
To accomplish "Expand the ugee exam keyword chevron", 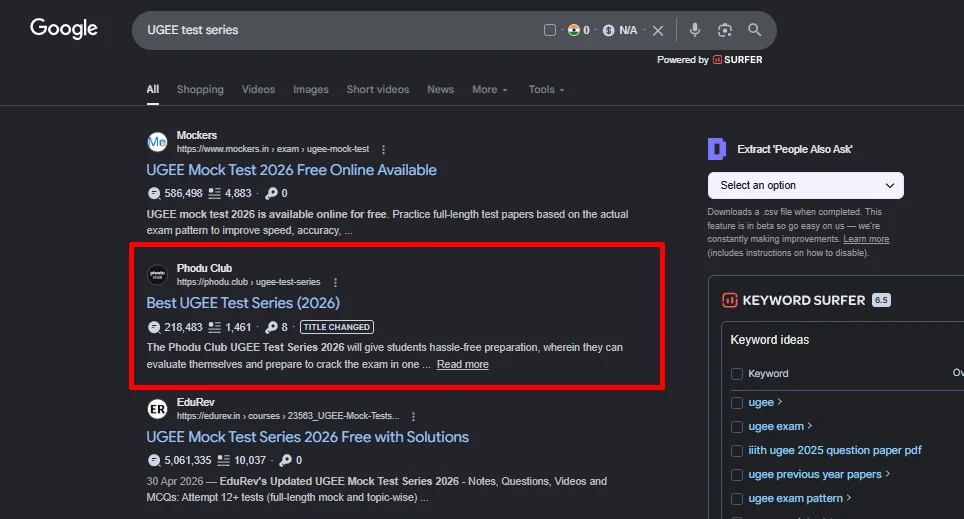I will (x=810, y=426).
